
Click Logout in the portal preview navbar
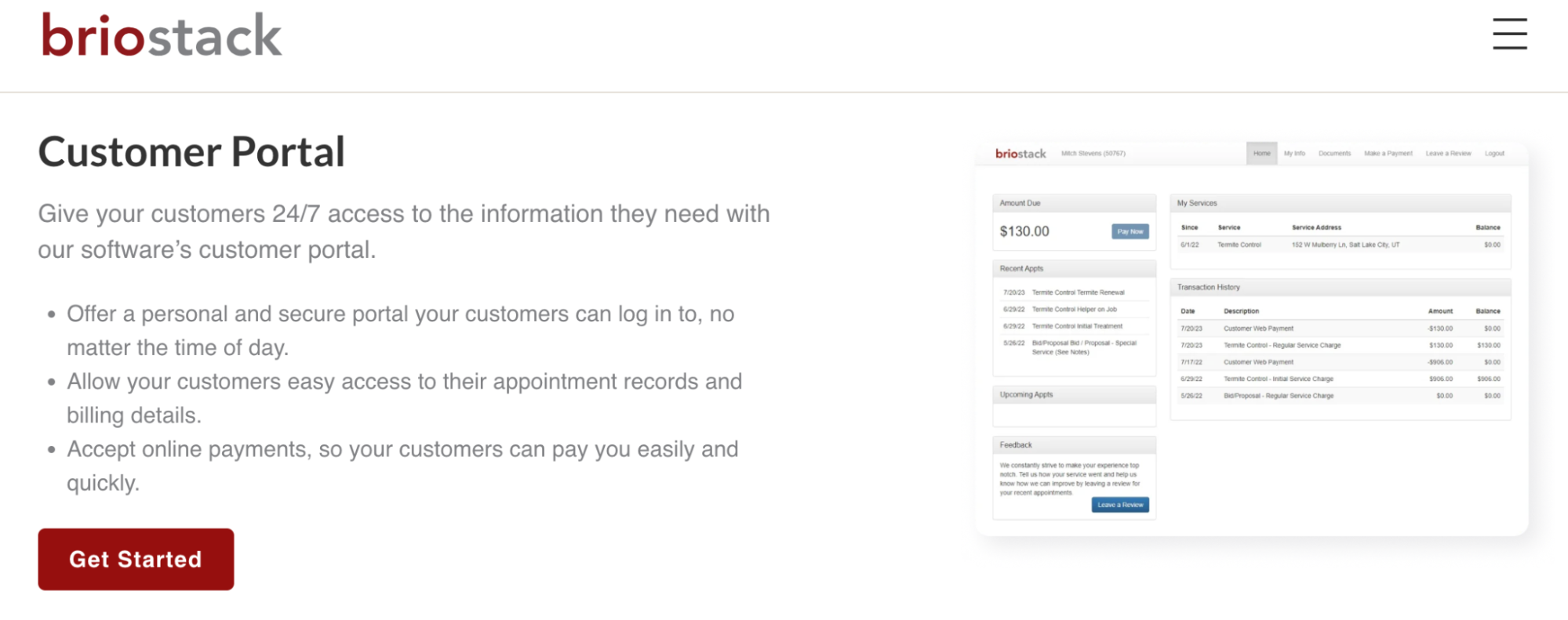point(1494,154)
